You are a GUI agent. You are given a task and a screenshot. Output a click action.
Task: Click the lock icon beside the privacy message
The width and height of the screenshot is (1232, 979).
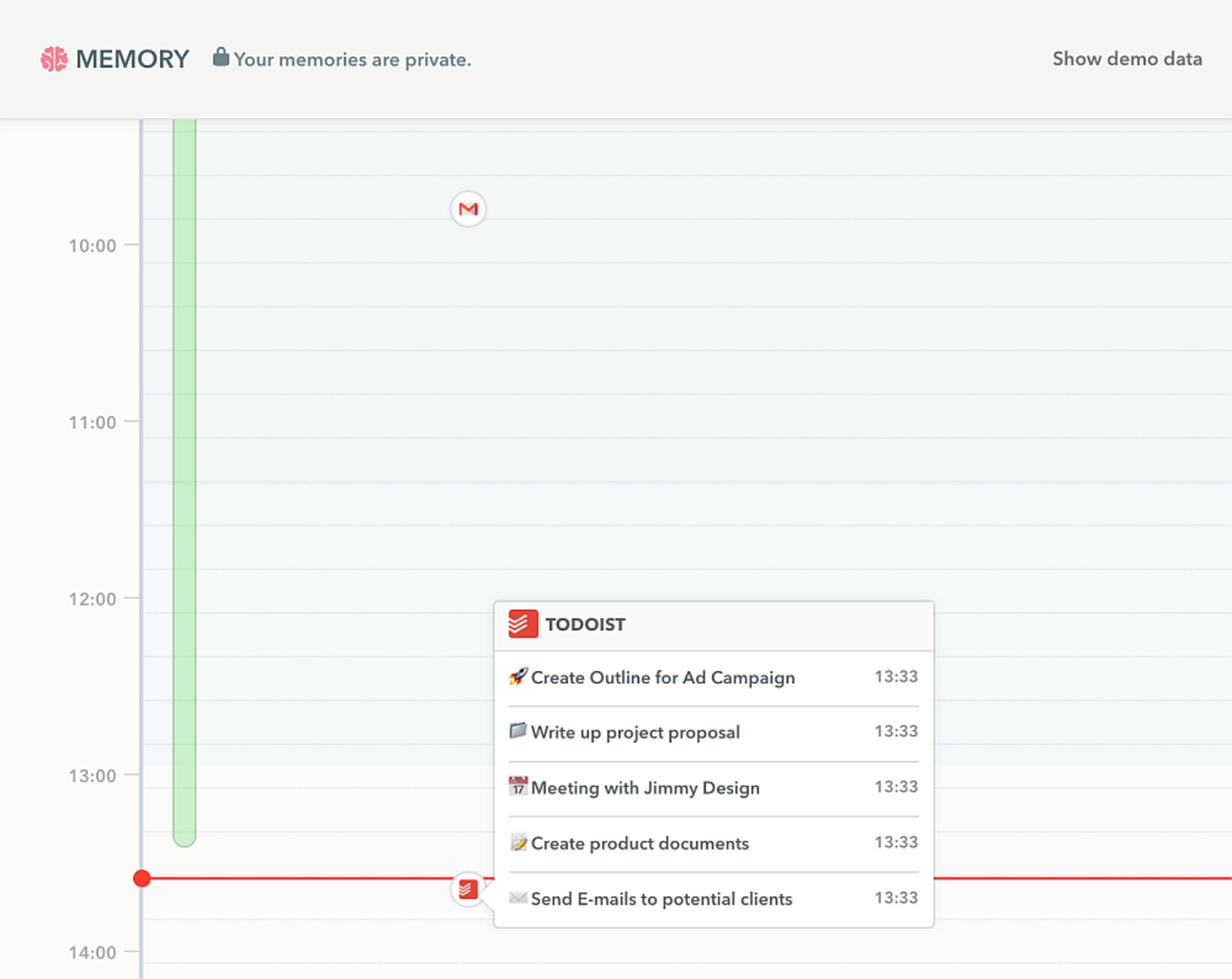click(221, 56)
